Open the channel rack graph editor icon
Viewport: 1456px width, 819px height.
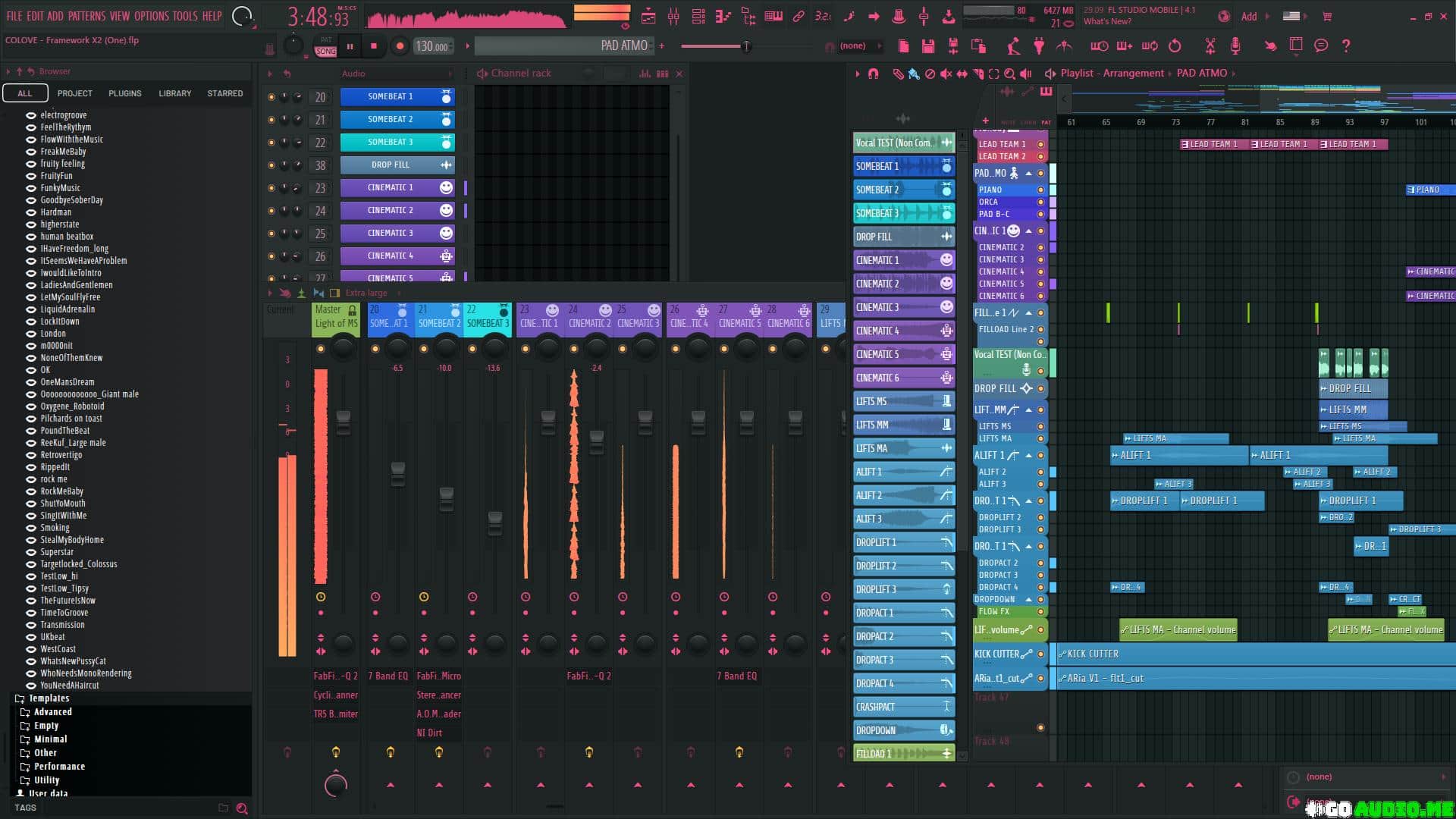[645, 74]
